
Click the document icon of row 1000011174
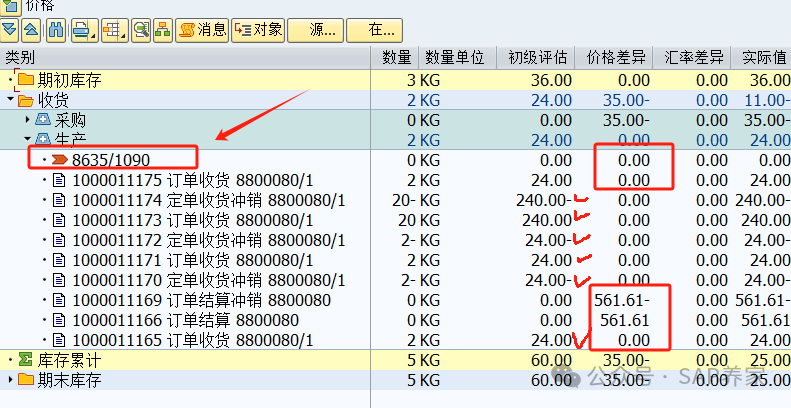(x=60, y=200)
